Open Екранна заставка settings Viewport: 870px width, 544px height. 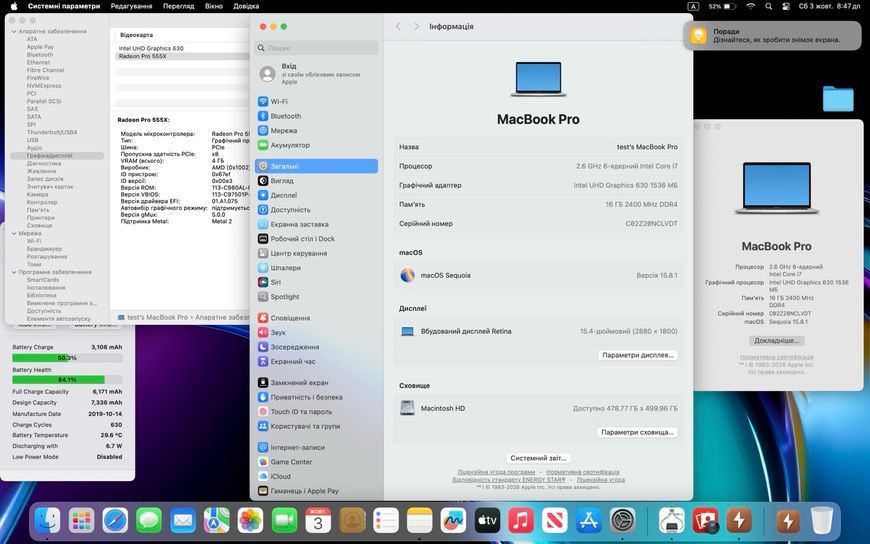click(x=316, y=224)
